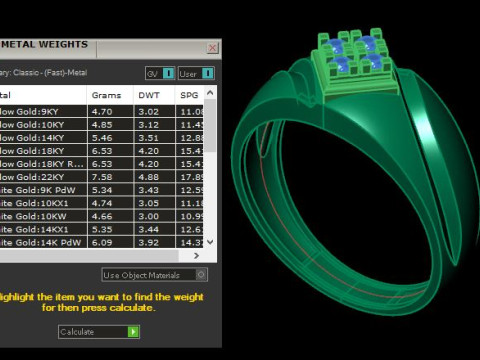Viewport: 480px width, 360px height.
Task: Click the 5.34 grams value
Action: 102,190
